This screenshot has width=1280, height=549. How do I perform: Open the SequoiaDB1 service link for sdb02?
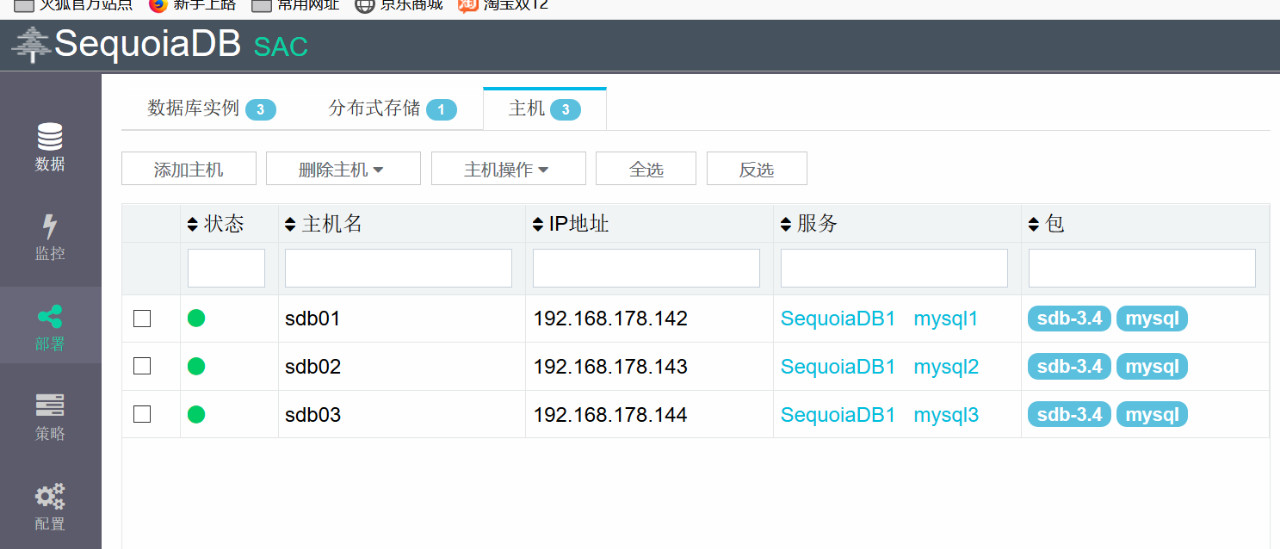click(838, 367)
